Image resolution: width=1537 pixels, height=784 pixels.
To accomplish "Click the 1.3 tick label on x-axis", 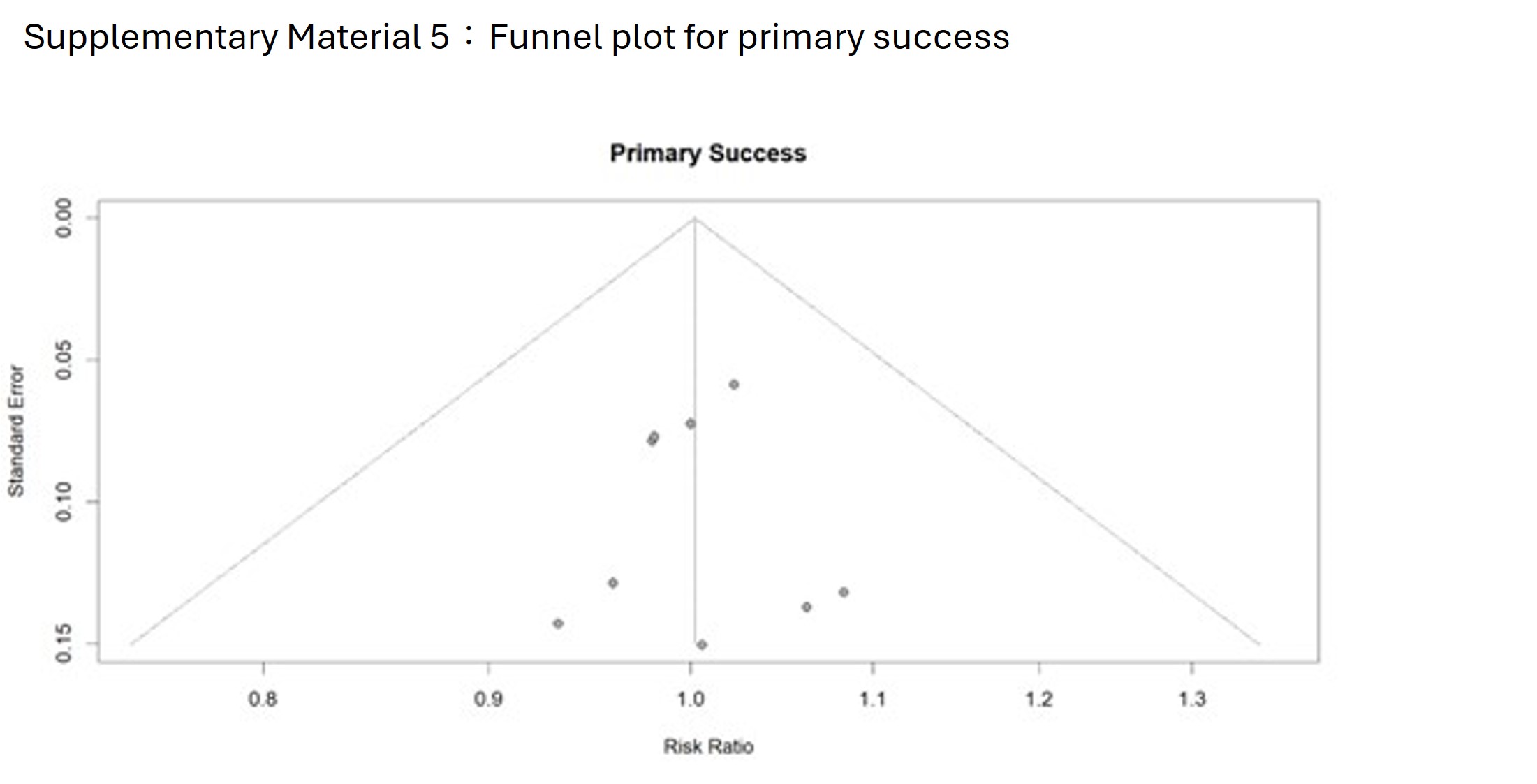I will click(x=1191, y=699).
